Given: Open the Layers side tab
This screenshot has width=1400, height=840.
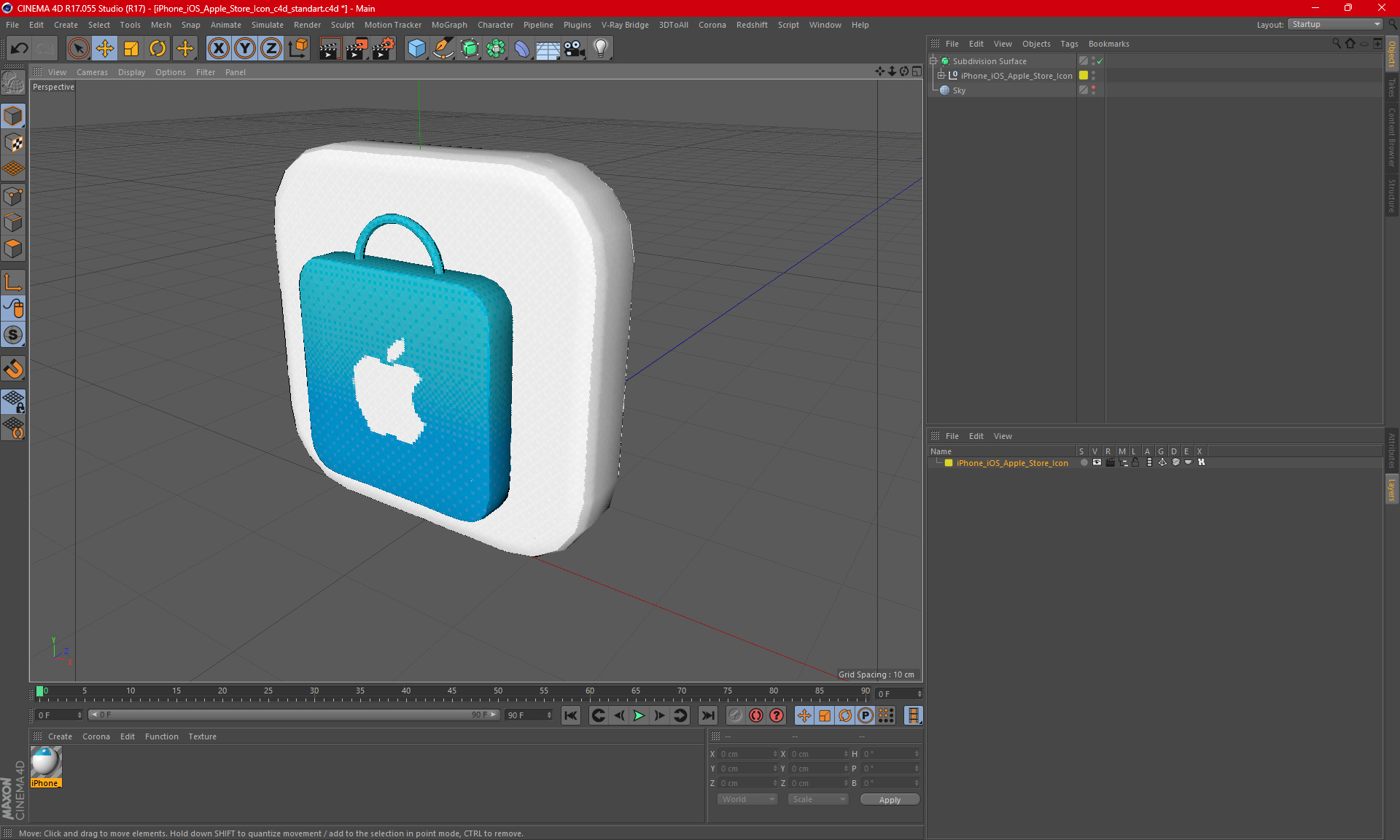Looking at the screenshot, I should pos(1391,489).
